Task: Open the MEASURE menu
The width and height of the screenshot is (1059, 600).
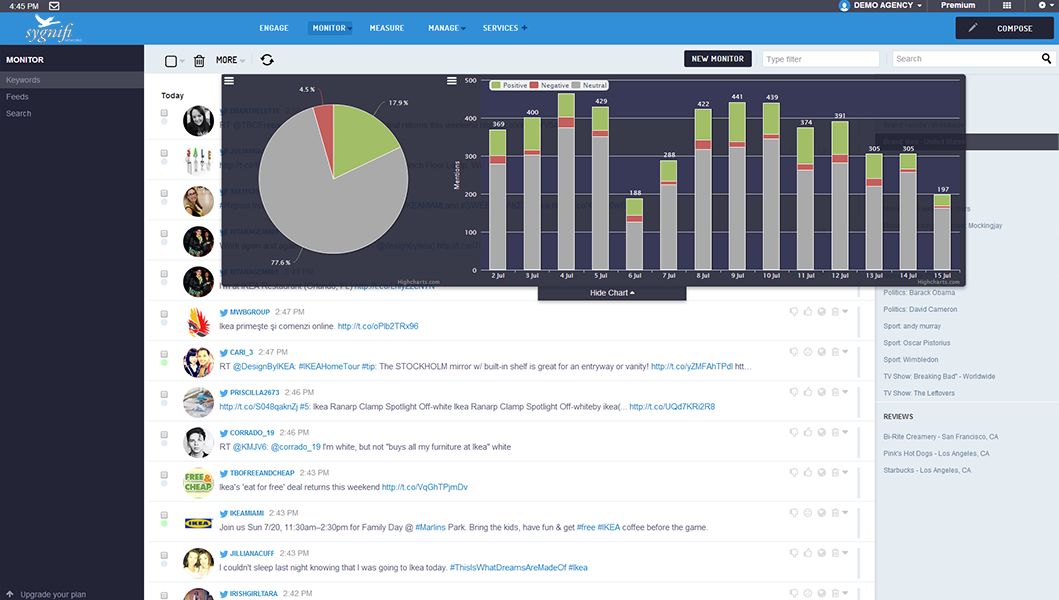Action: tap(386, 28)
